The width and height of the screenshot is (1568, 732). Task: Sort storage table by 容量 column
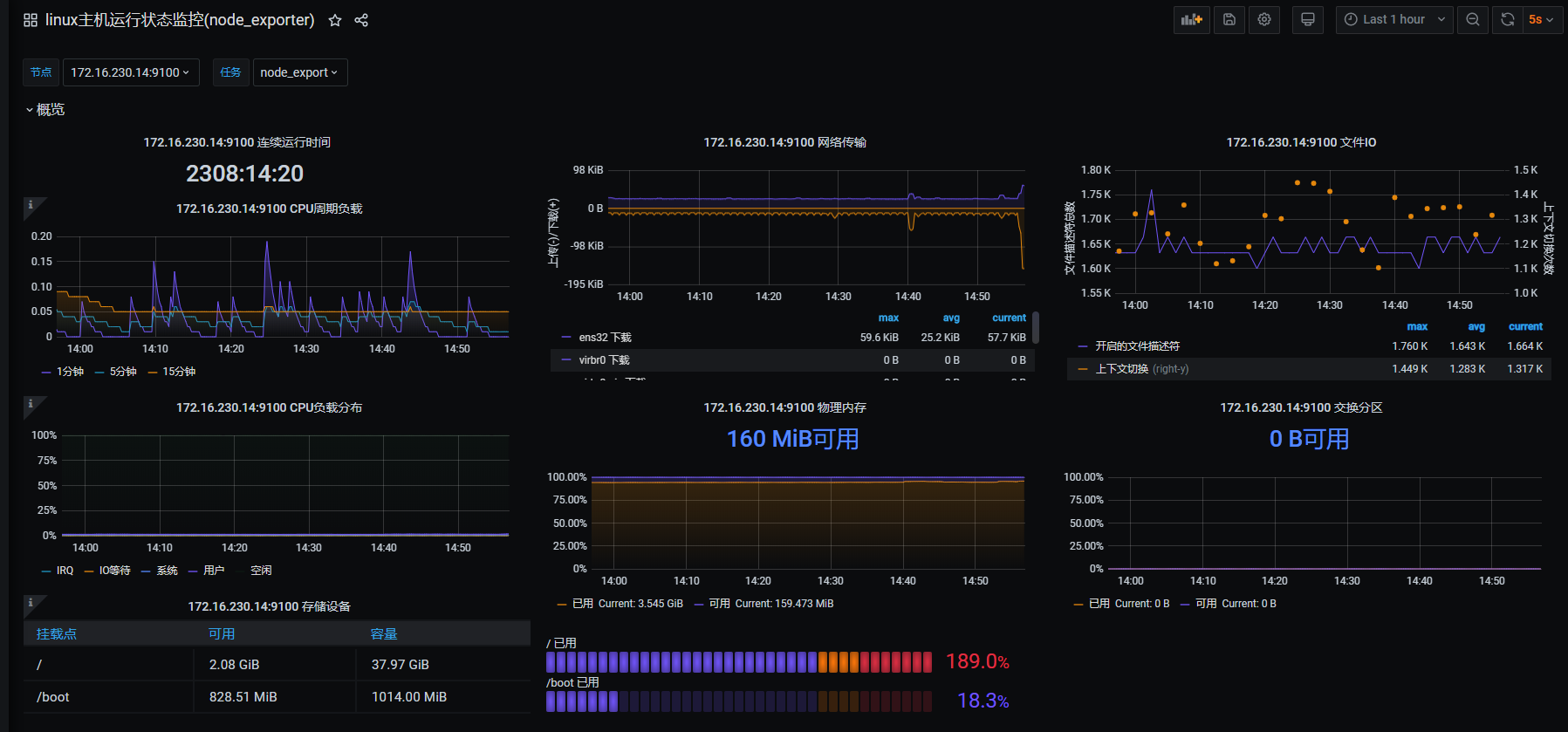(384, 634)
